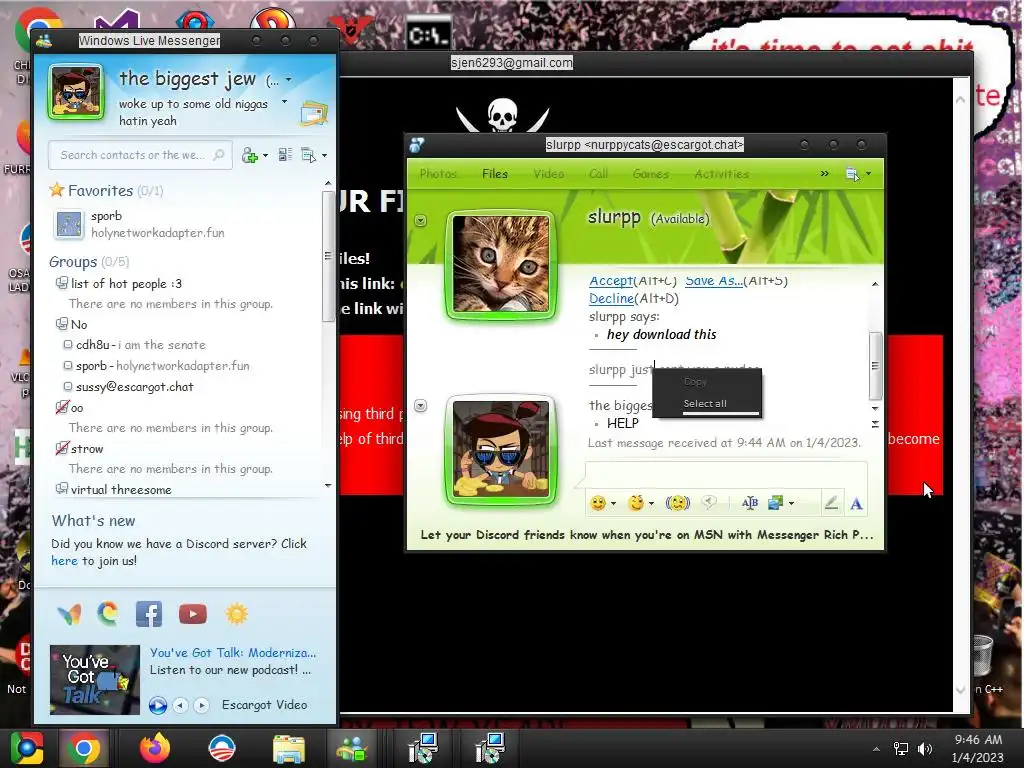This screenshot has height=768, width=1024.
Task: Click the background browser window scrollbar down arrow
Action: 961,690
